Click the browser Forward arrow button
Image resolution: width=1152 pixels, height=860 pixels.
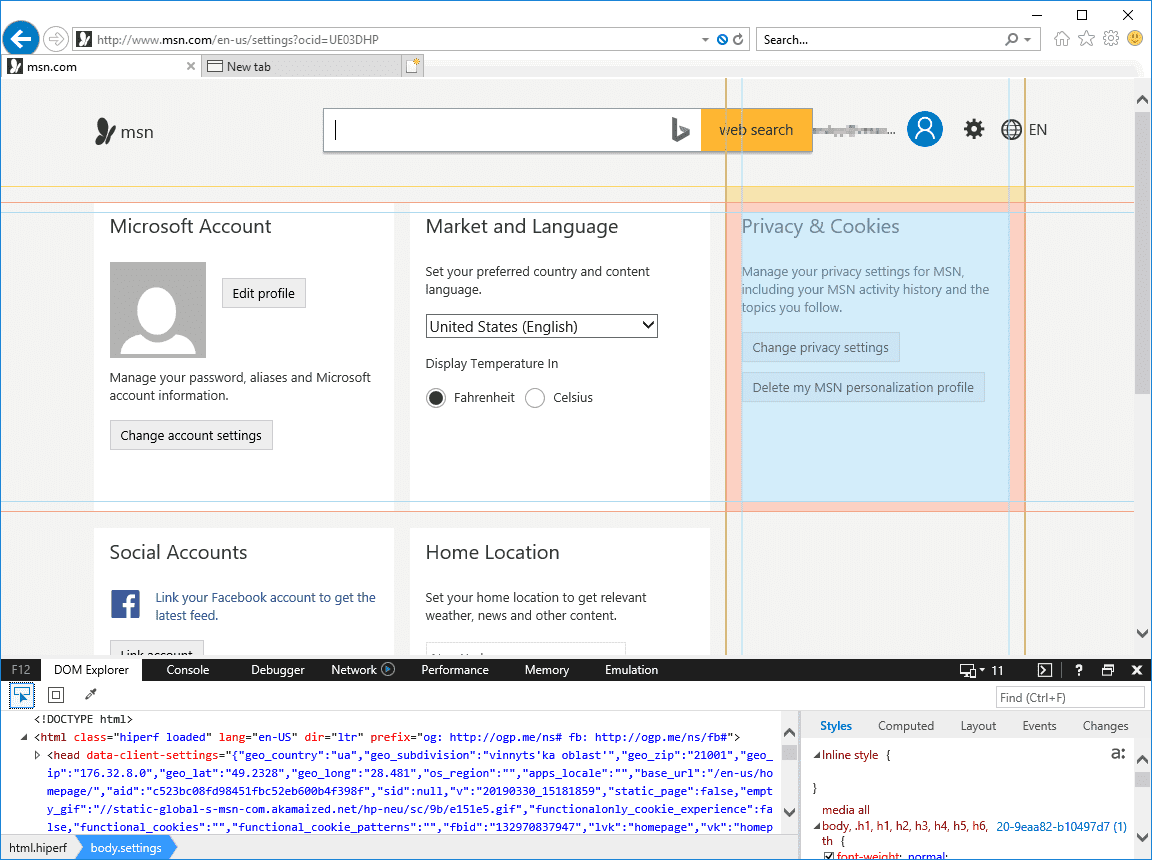point(56,39)
